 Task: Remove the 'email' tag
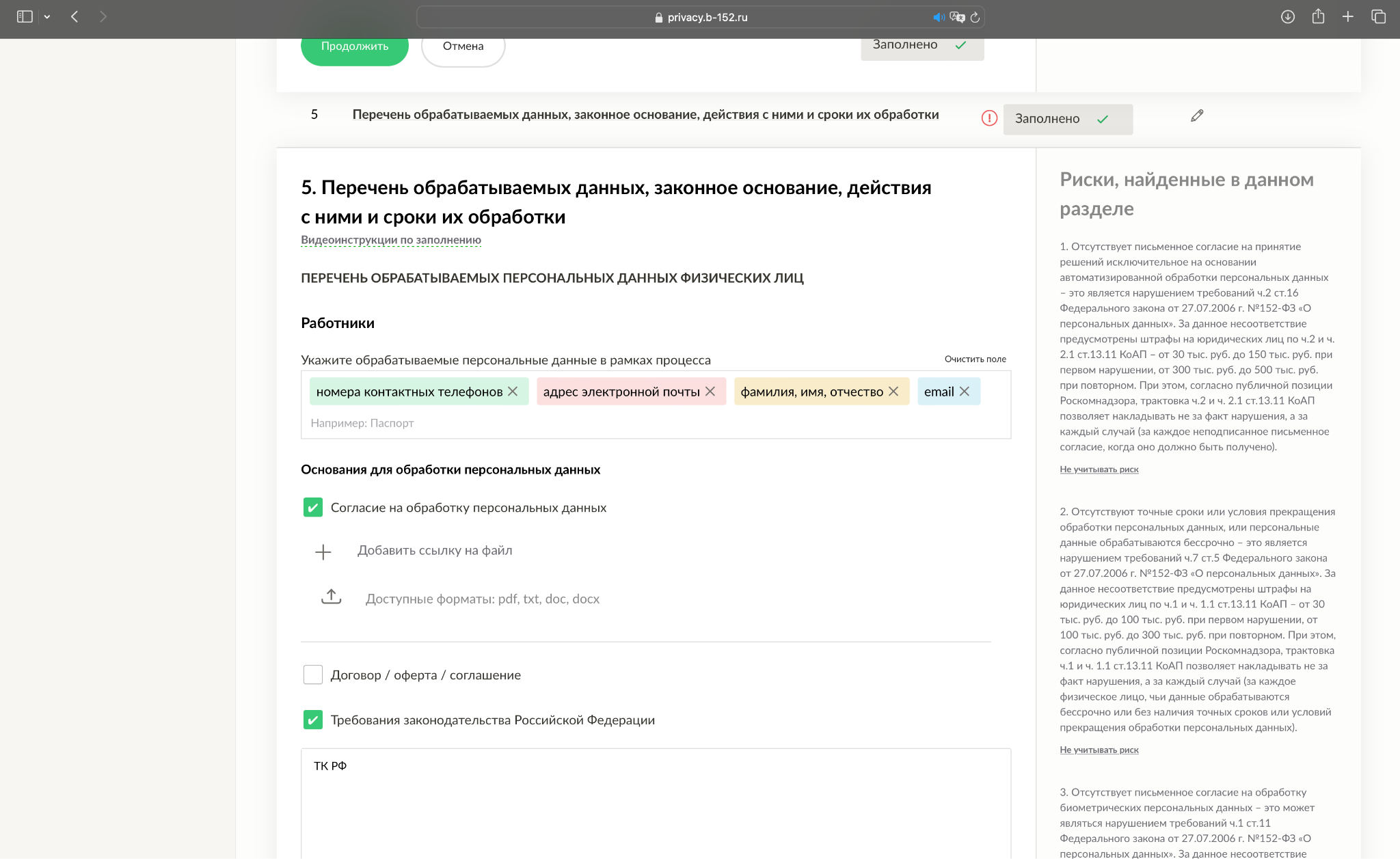tap(965, 392)
